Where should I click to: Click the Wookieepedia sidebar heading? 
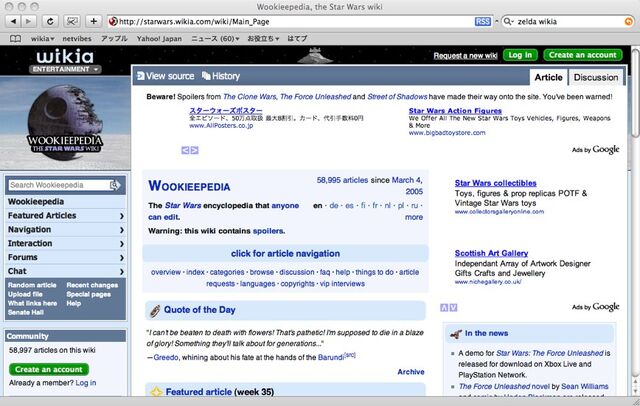[36, 202]
